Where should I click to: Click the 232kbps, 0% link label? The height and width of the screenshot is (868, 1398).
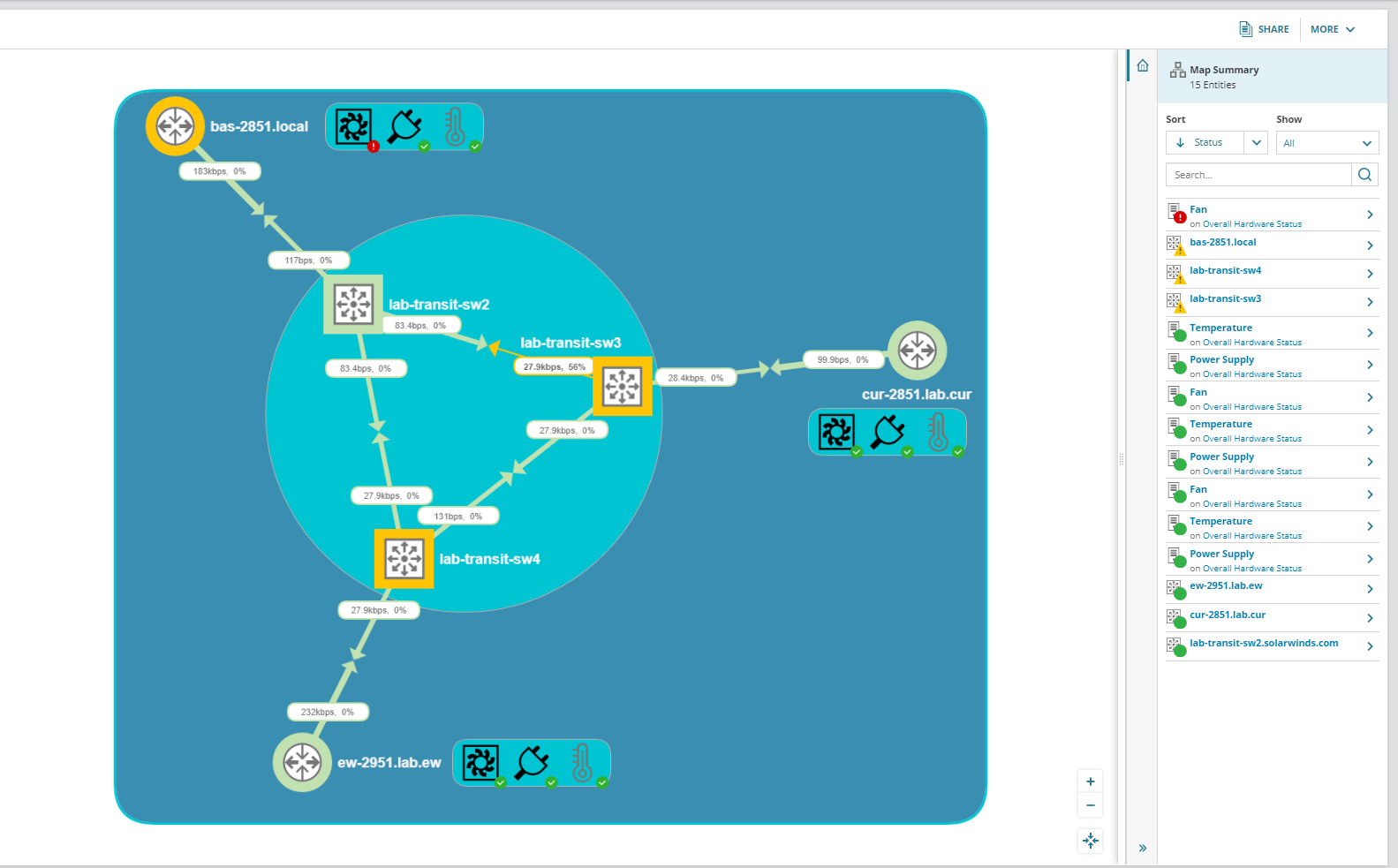(328, 712)
